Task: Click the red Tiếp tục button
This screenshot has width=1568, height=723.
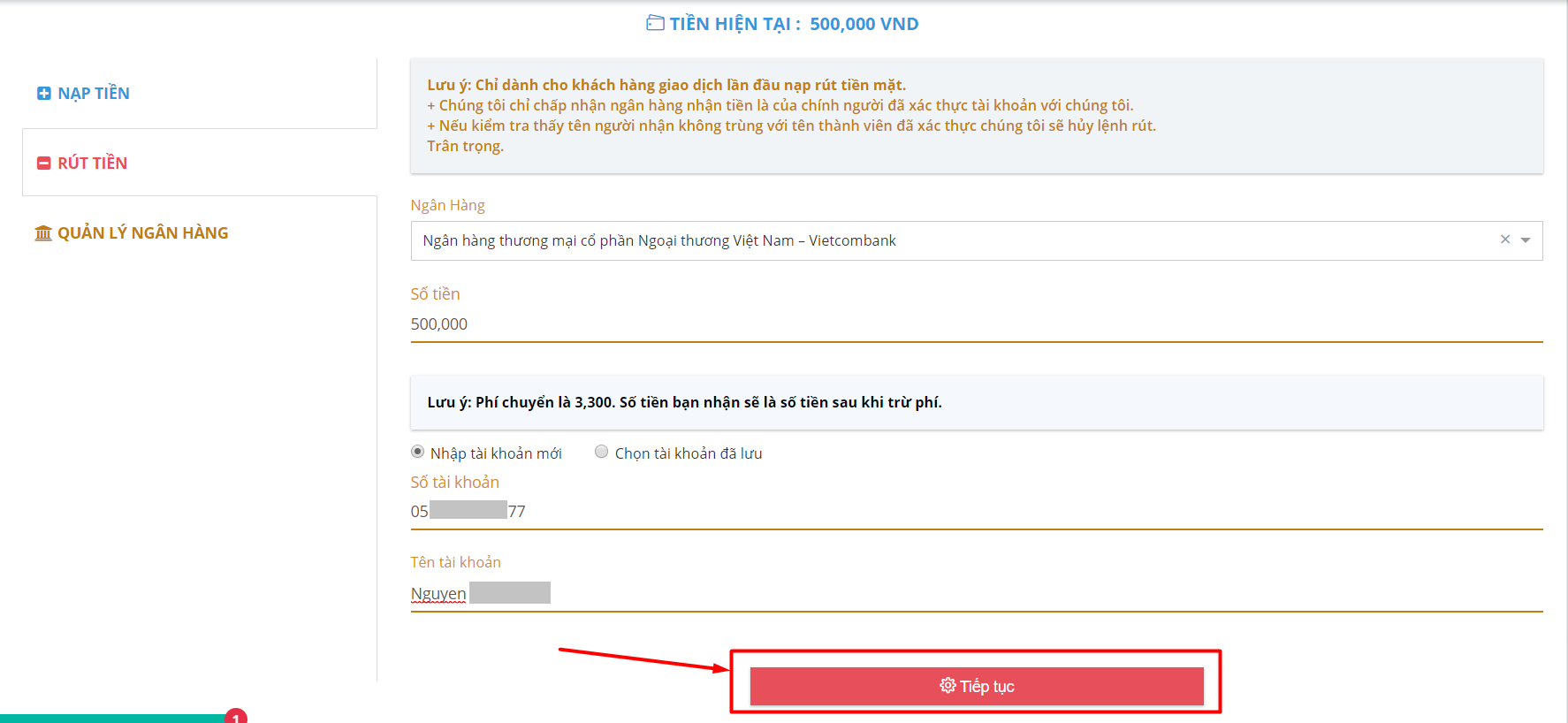Action: 977,686
